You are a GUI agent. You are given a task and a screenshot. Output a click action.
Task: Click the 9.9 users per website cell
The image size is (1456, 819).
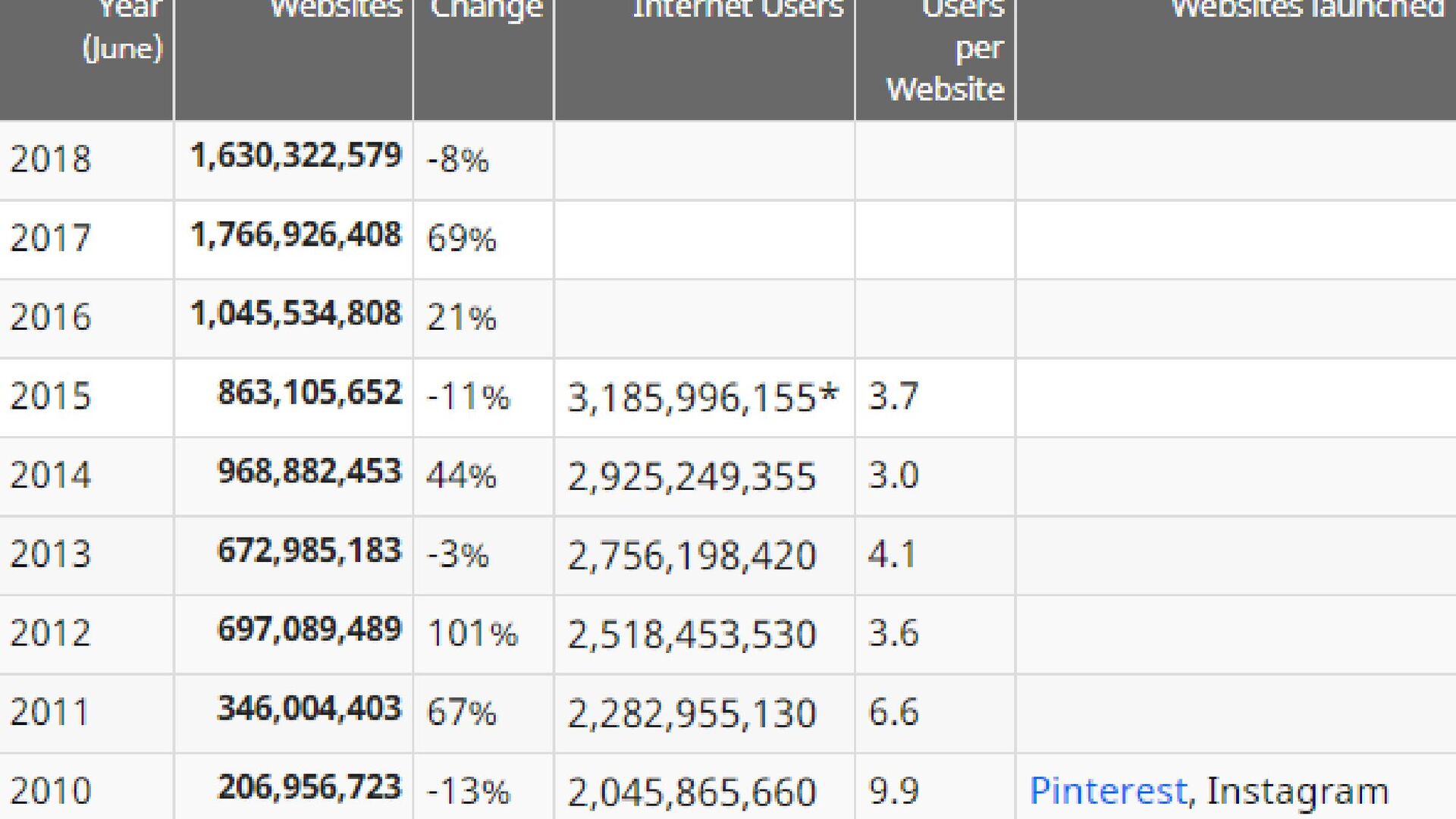coord(935,786)
